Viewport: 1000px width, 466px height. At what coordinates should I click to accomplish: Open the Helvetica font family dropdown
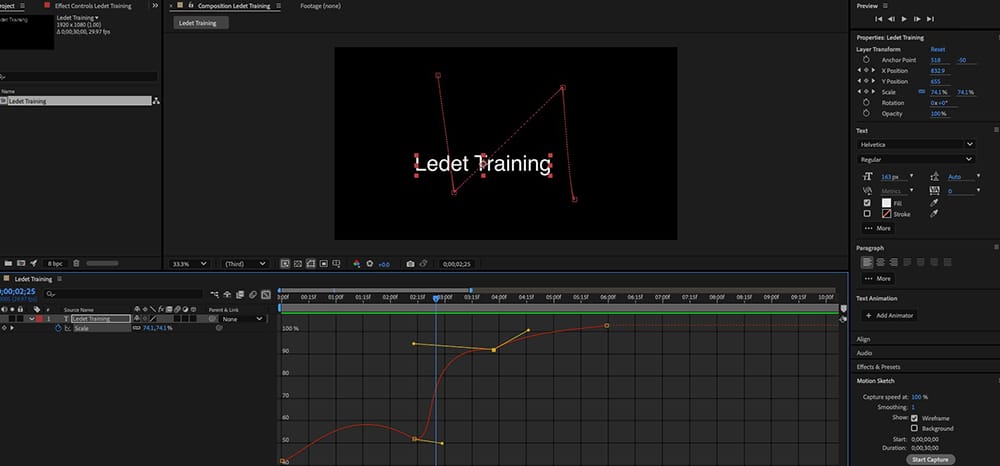[x=915, y=145]
